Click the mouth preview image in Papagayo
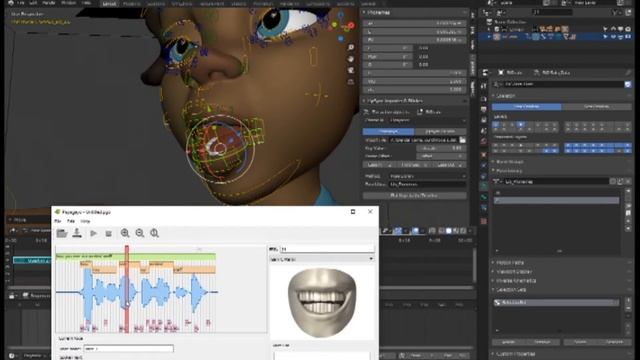640x360 pixels. (x=322, y=302)
